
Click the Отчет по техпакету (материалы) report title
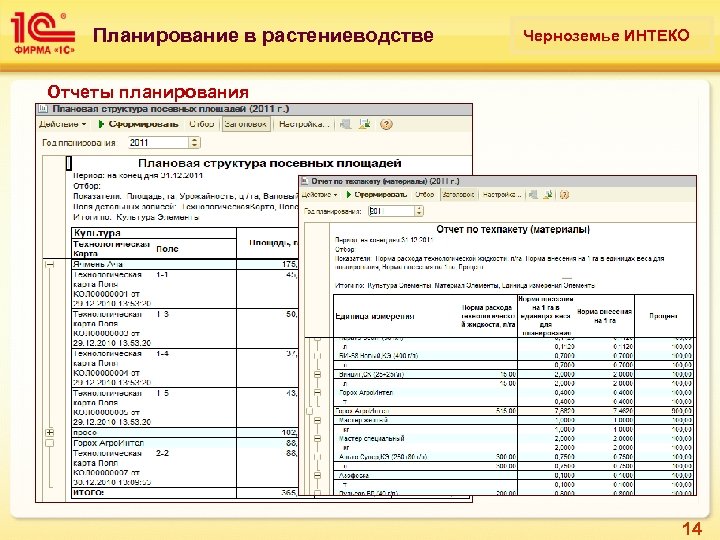pos(513,229)
